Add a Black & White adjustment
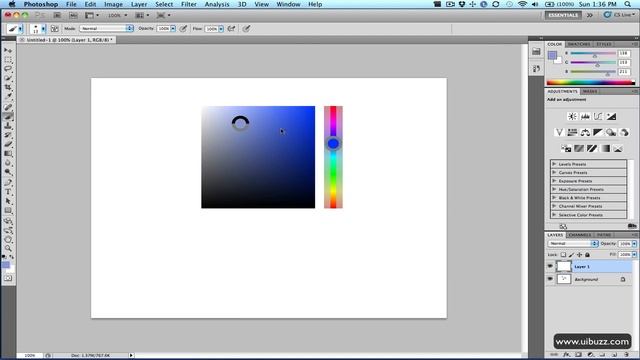The width and height of the screenshot is (640, 360). coord(598,132)
